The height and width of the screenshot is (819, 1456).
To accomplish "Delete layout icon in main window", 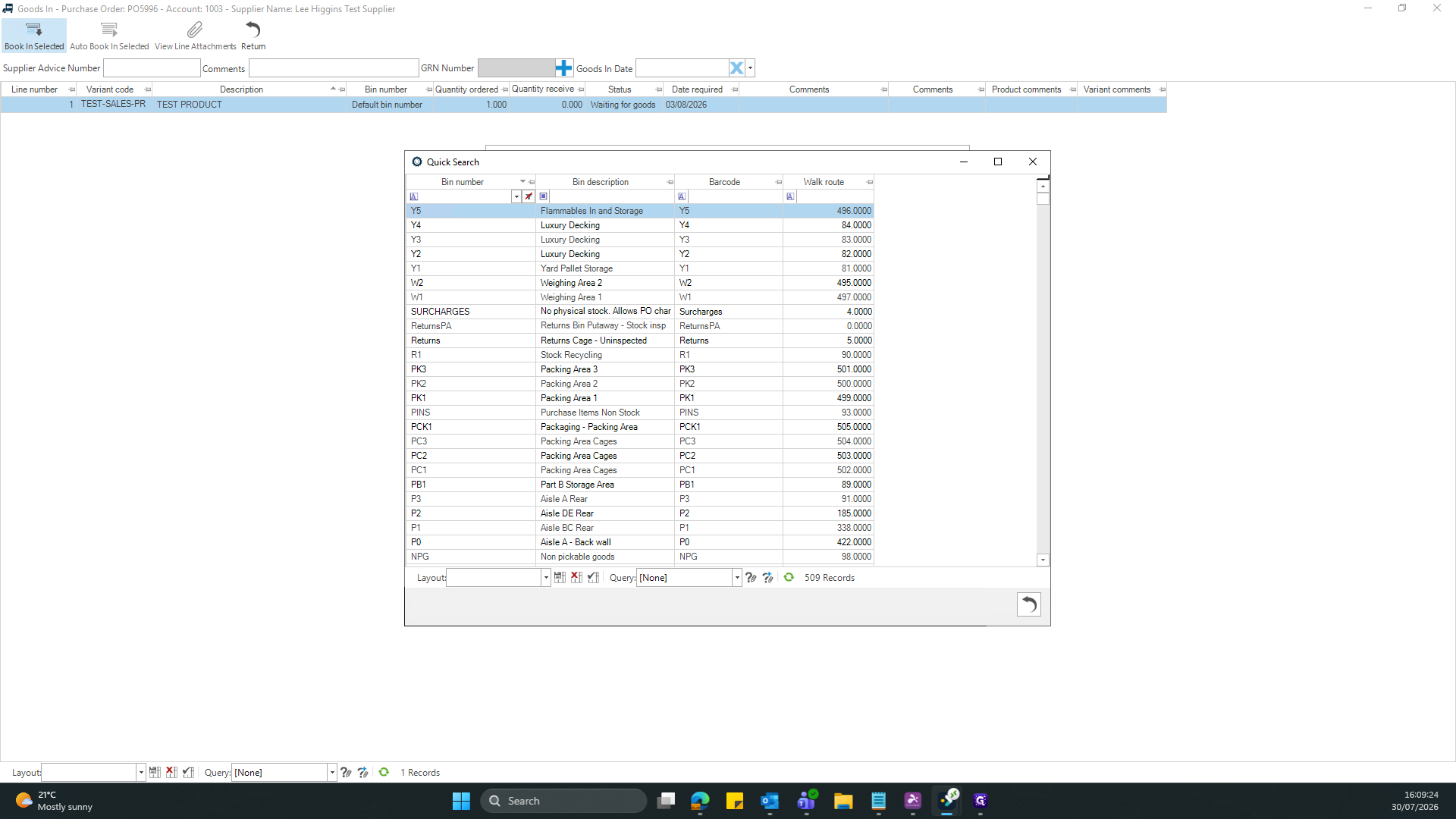I will pyautogui.click(x=171, y=773).
